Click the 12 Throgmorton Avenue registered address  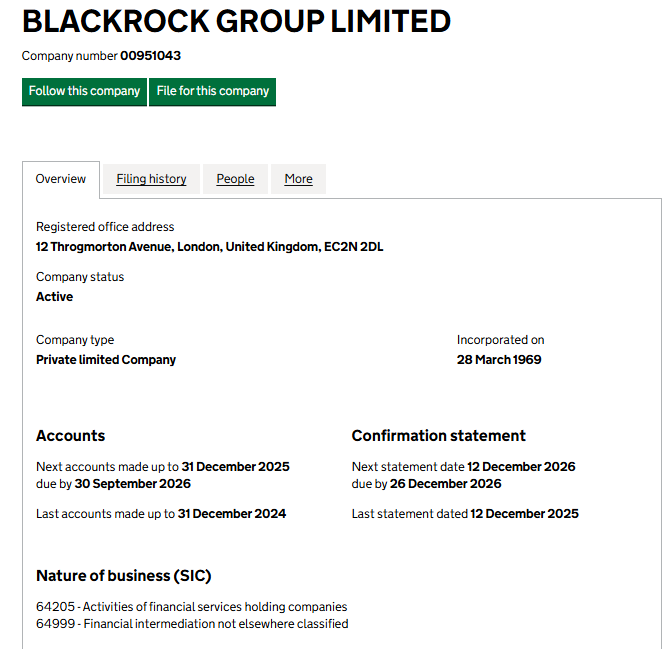point(209,246)
